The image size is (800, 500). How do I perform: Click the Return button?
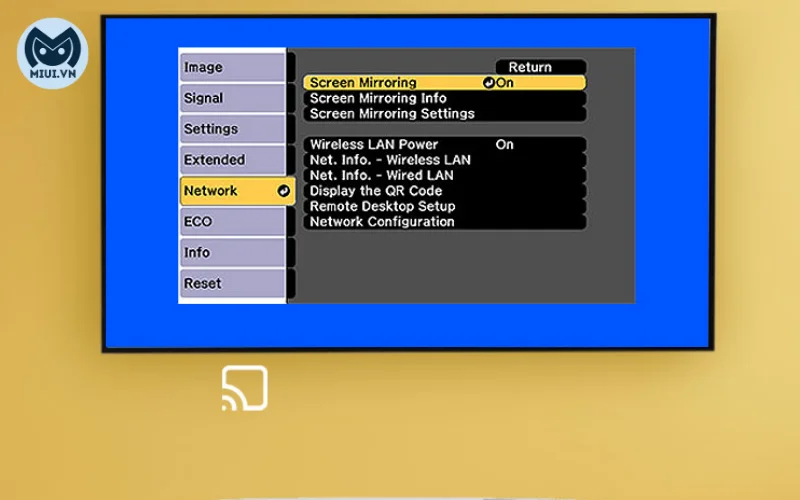[x=541, y=67]
